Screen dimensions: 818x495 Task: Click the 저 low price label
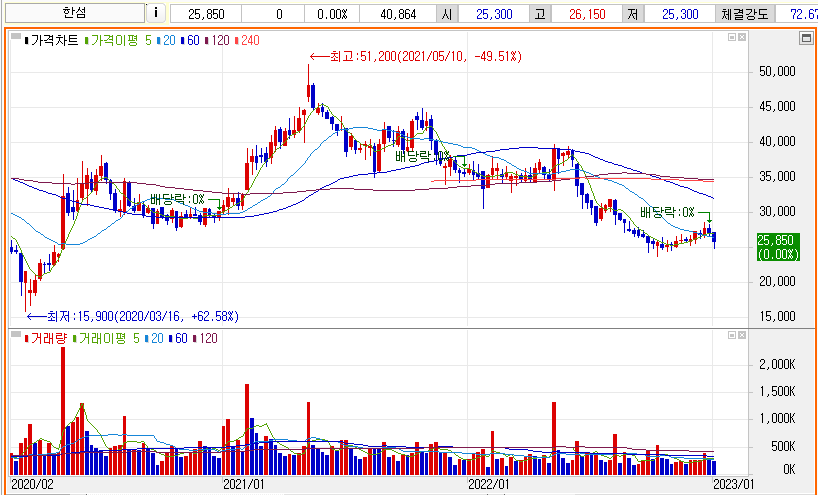(633, 14)
